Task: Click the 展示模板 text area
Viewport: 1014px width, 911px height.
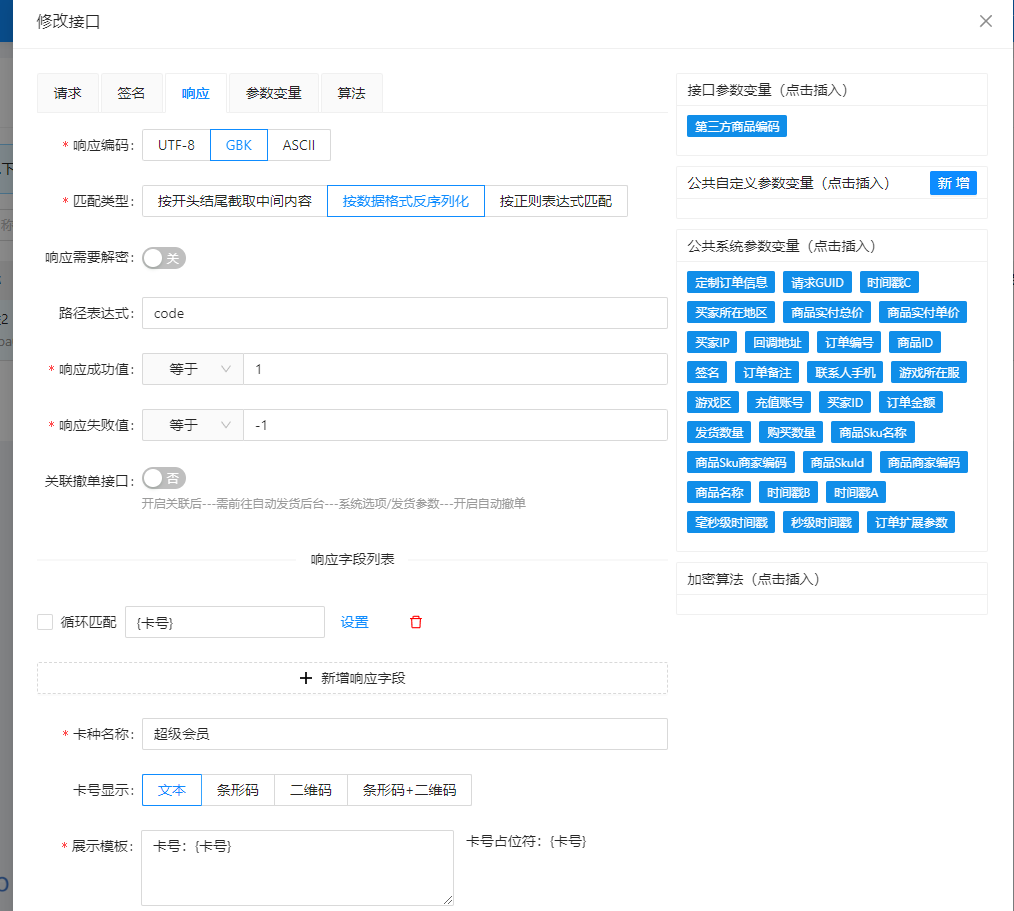Action: click(297, 868)
